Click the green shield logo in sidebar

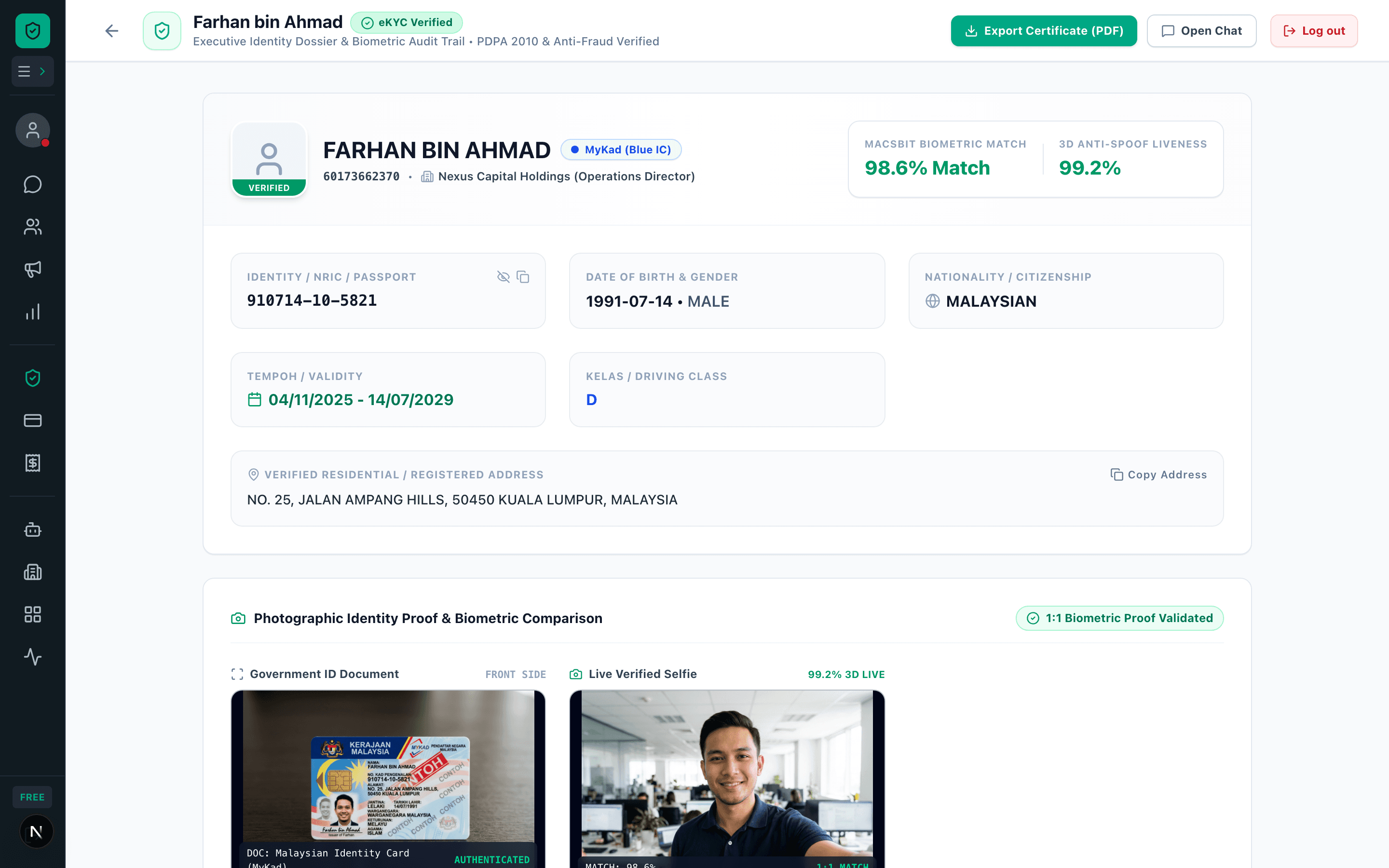point(33,30)
